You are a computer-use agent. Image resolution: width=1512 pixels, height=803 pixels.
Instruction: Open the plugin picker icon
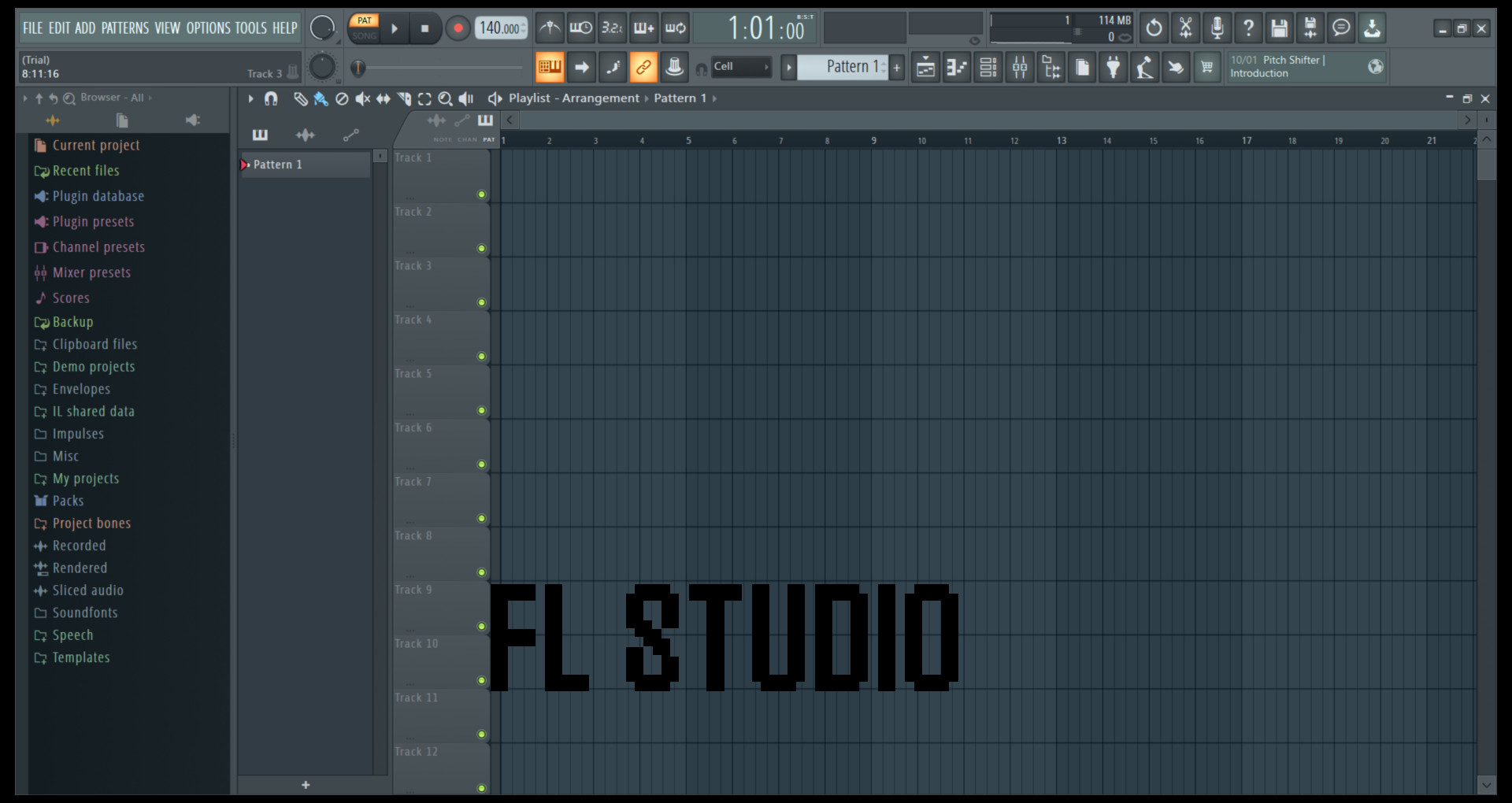point(1113,67)
